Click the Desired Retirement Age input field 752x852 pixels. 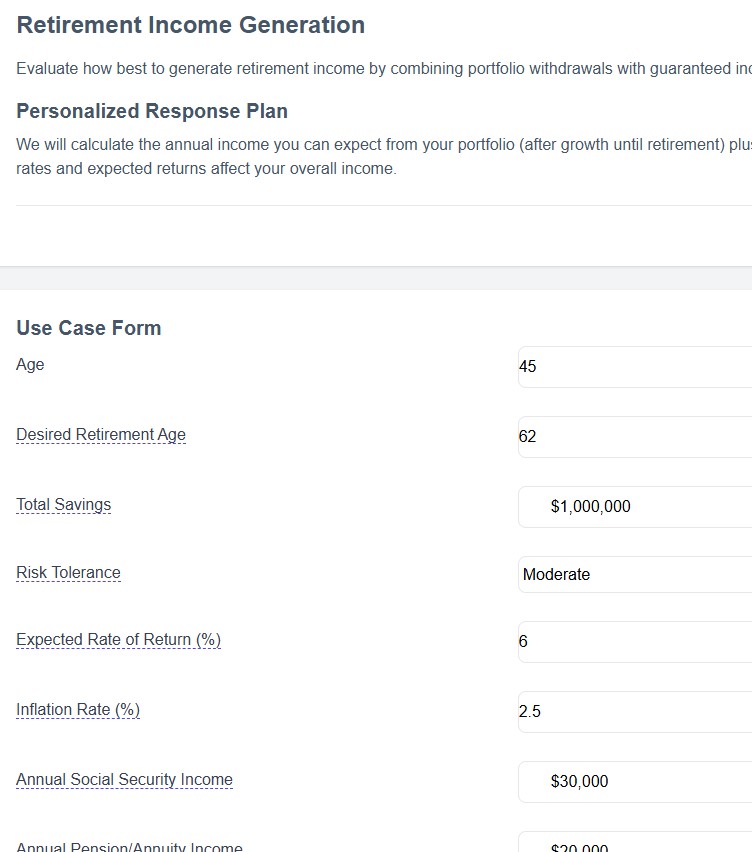(630, 437)
